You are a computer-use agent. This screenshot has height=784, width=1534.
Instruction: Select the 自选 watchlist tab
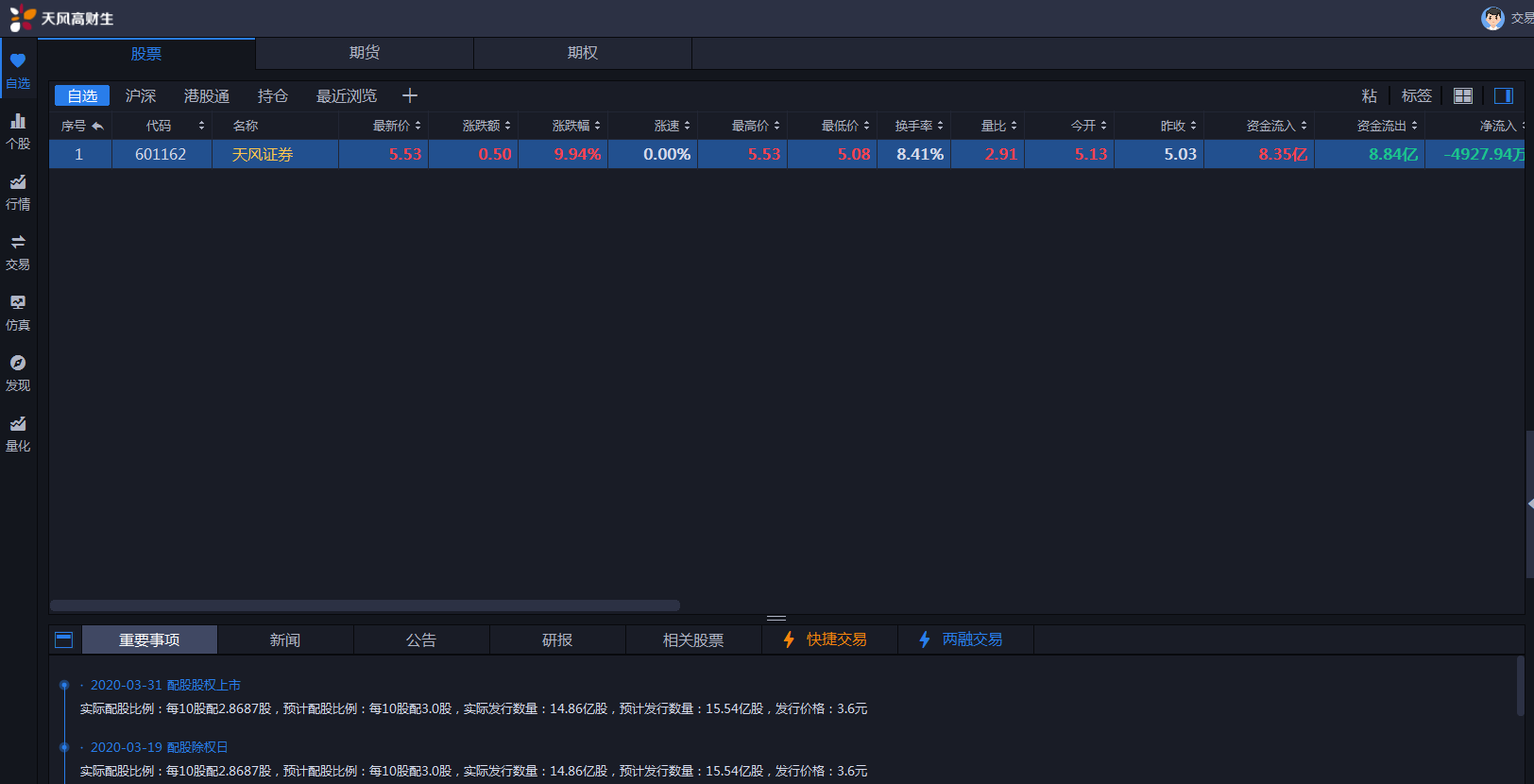click(x=82, y=95)
